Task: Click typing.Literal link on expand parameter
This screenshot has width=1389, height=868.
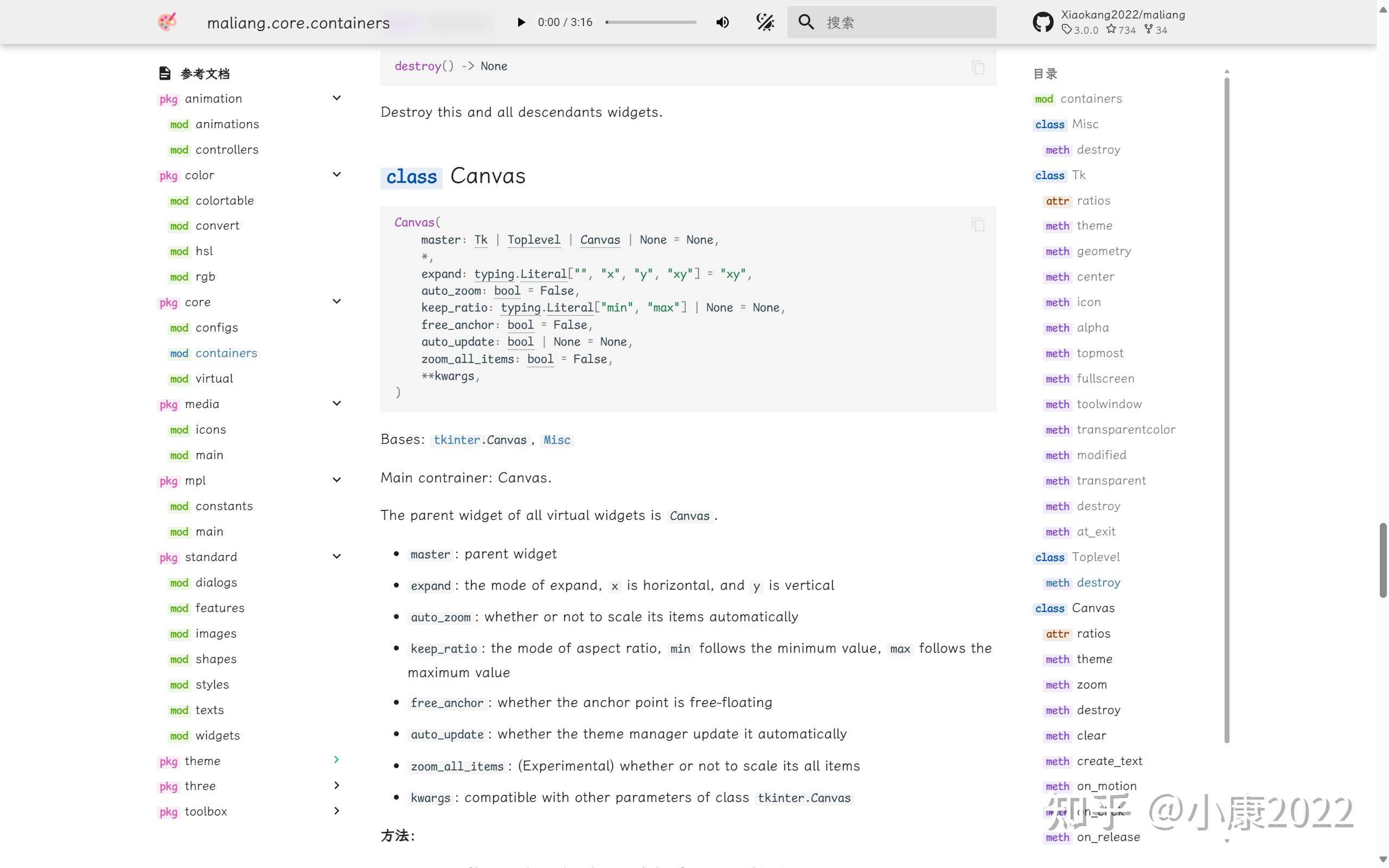Action: tap(520, 274)
